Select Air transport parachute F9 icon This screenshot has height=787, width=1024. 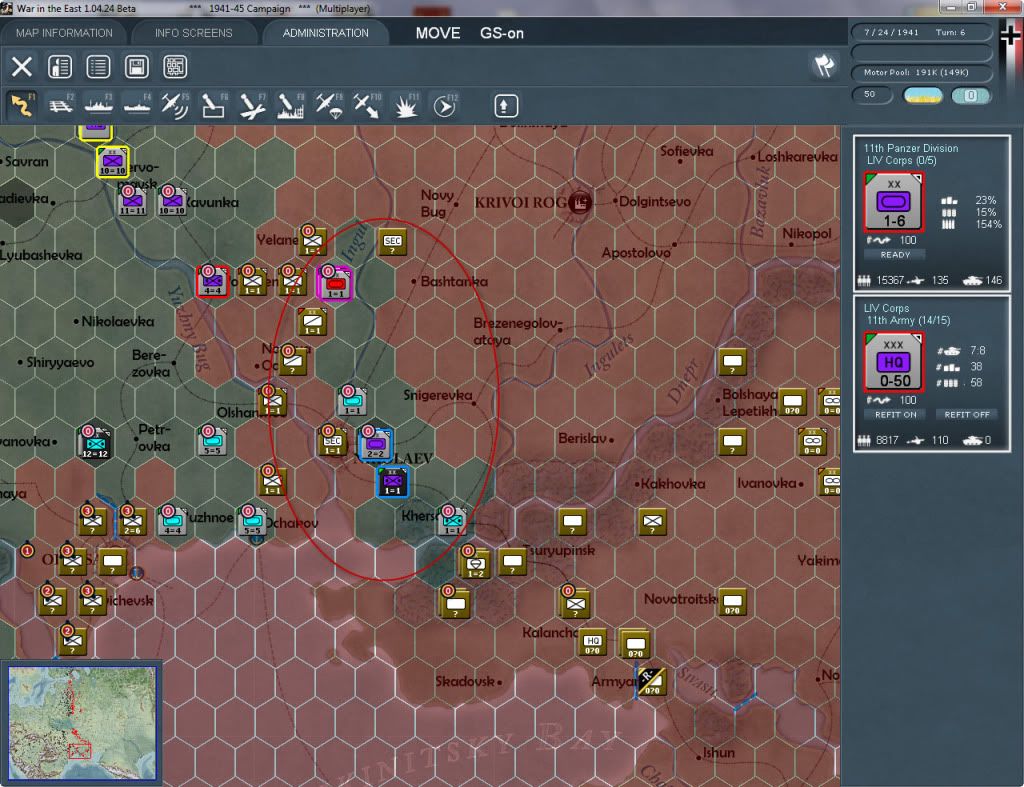pos(328,105)
